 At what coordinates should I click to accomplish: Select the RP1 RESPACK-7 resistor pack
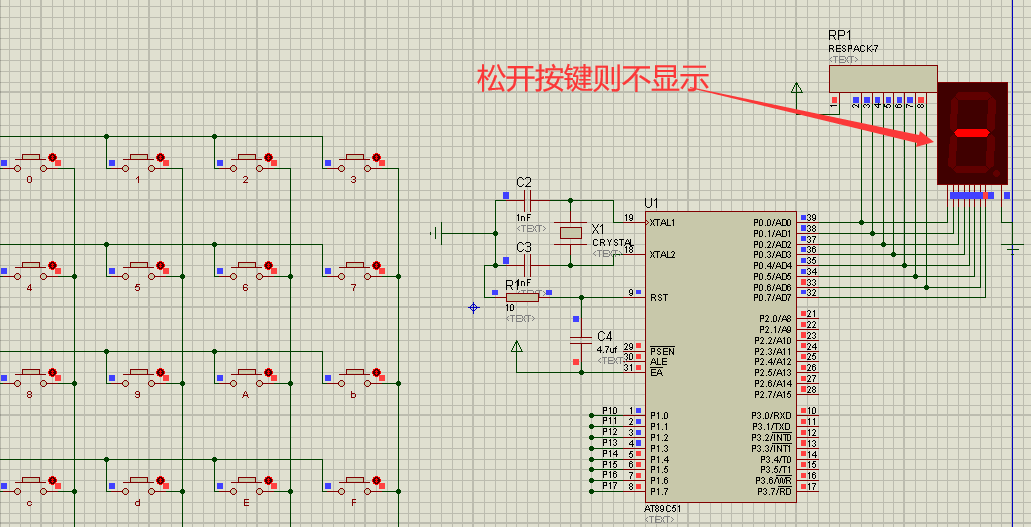(x=883, y=78)
